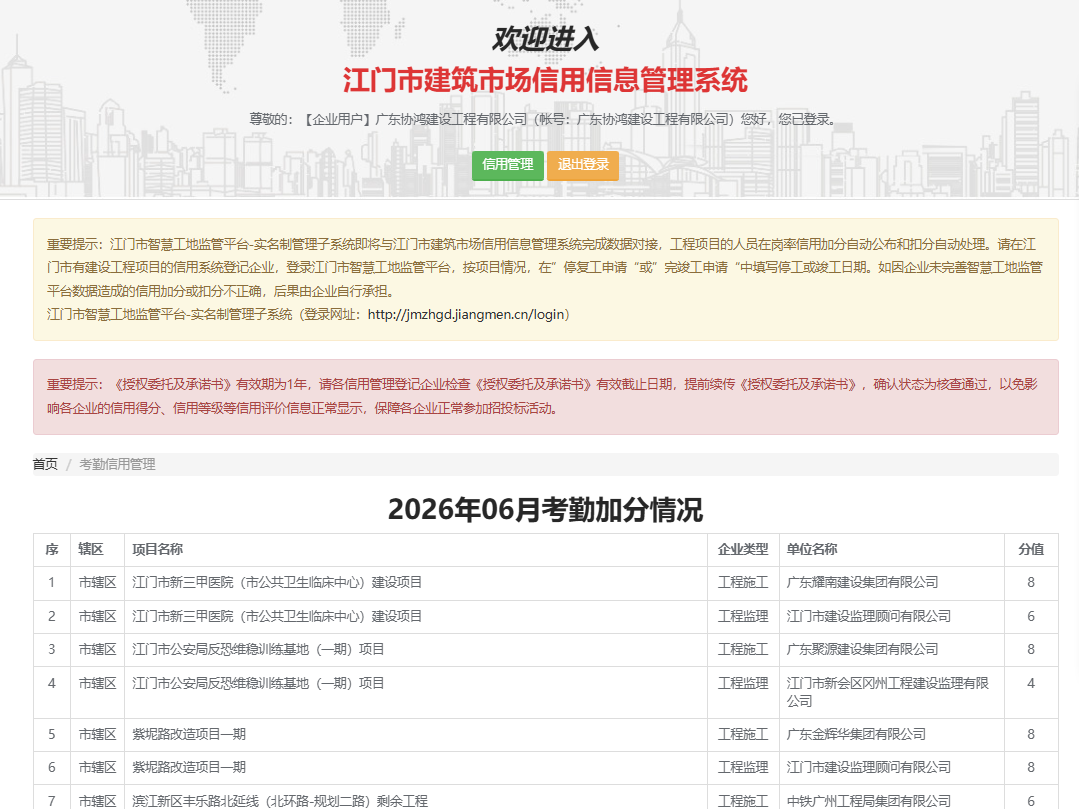Click 工程施工 type in row 5
1079x809 pixels.
[x=743, y=735]
